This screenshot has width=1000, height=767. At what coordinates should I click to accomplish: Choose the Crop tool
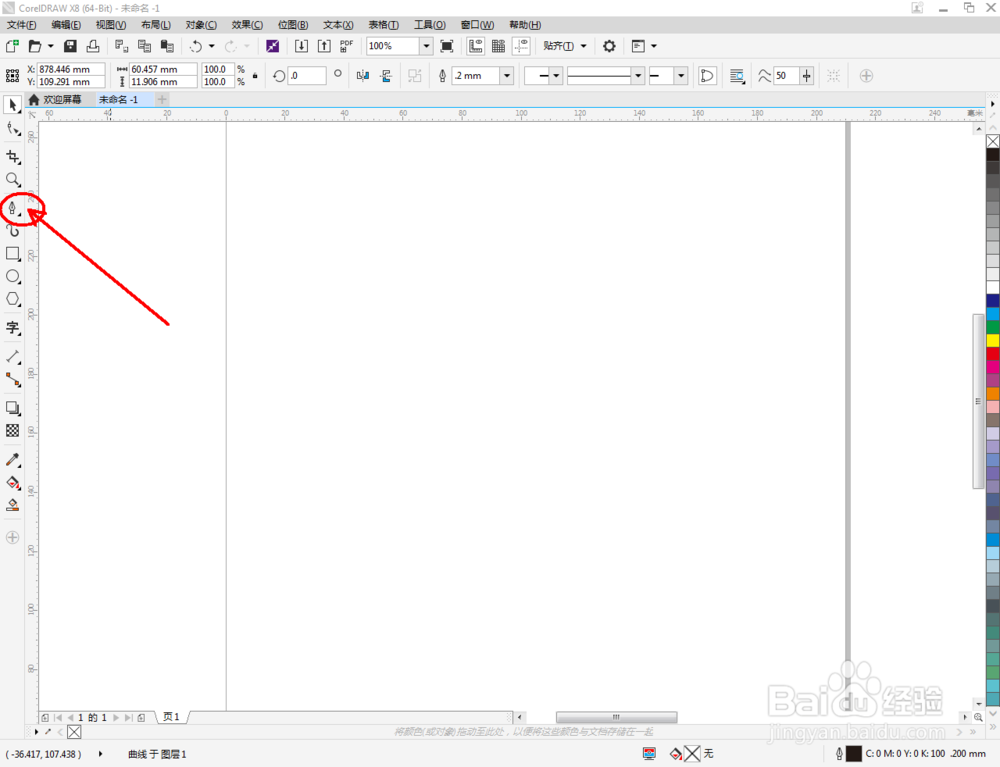[x=13, y=156]
